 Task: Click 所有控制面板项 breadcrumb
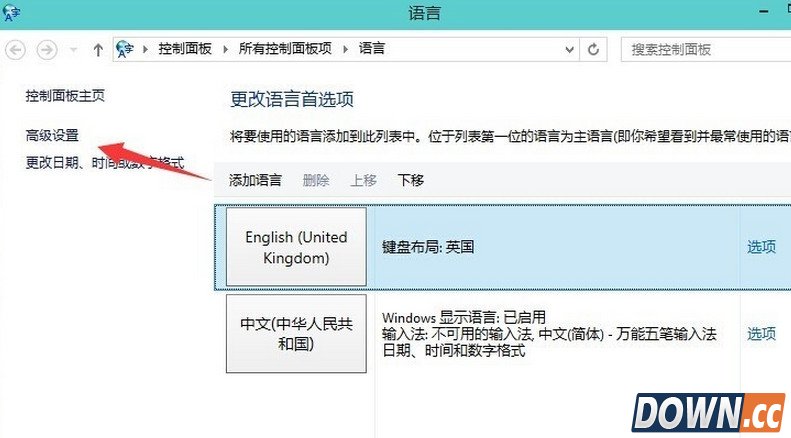tap(286, 48)
